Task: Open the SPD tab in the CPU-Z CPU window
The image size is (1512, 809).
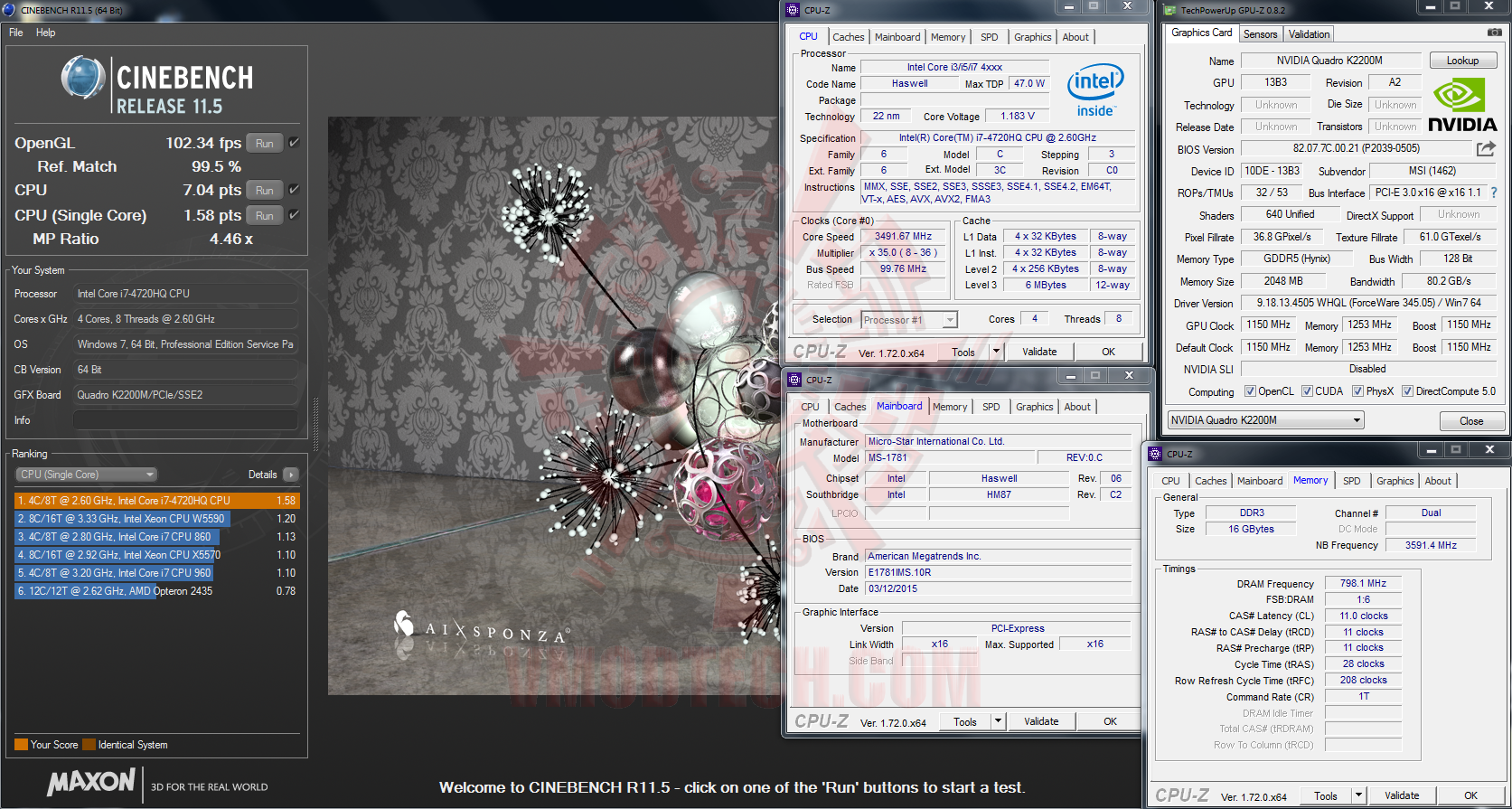Action: point(990,37)
